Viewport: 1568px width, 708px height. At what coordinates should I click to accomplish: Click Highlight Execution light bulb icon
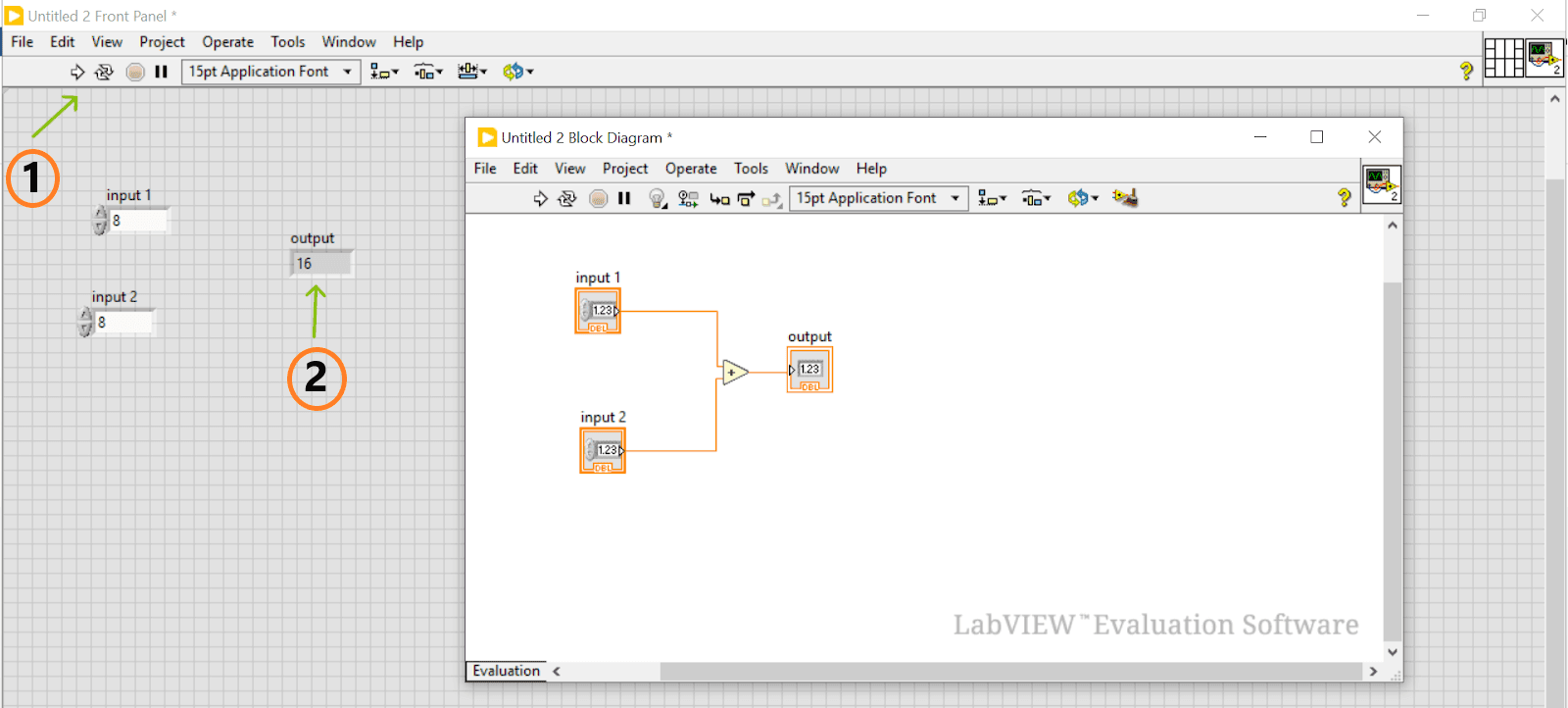click(657, 199)
